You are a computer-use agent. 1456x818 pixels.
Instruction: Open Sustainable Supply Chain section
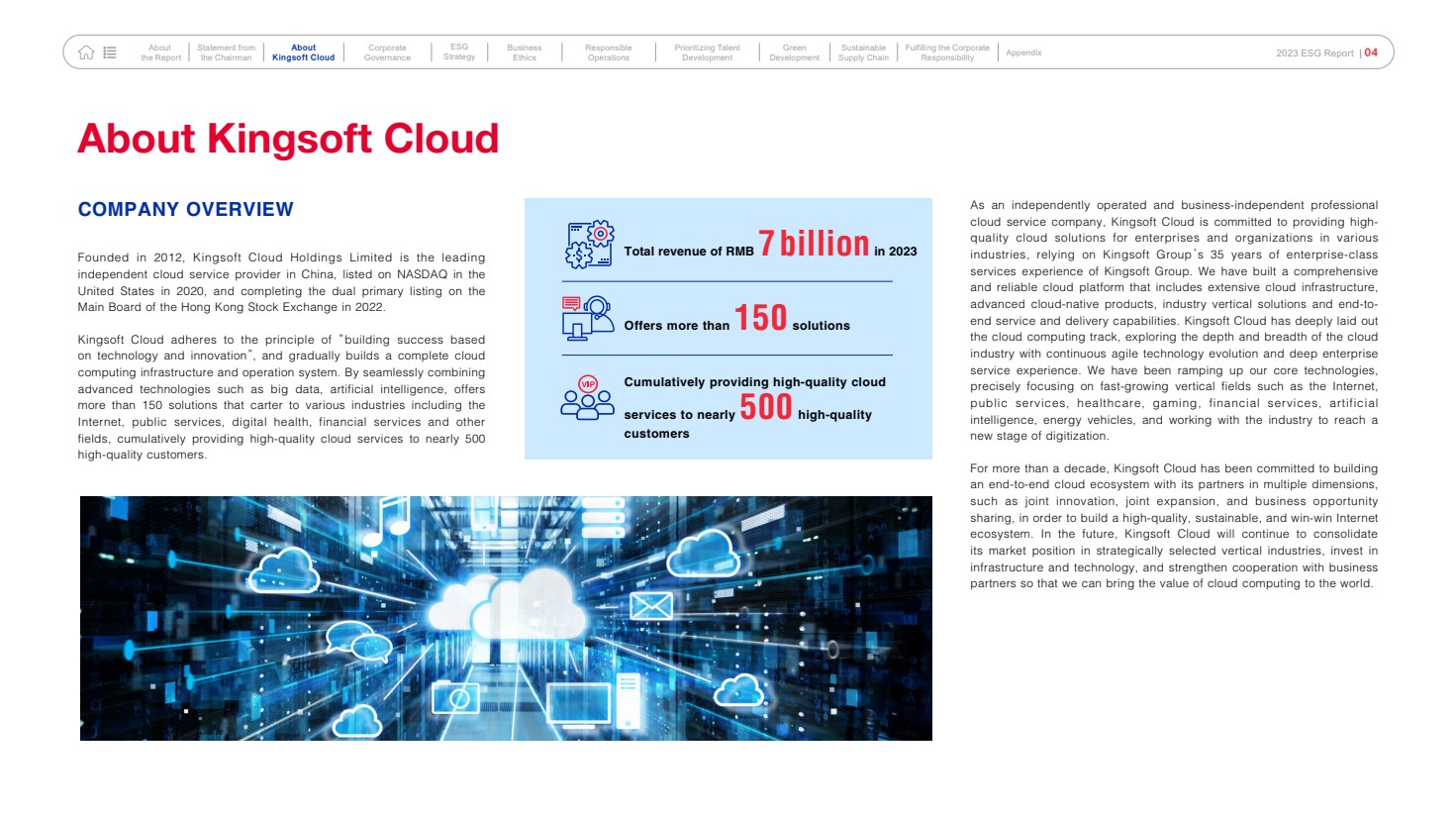pyautogui.click(x=863, y=52)
